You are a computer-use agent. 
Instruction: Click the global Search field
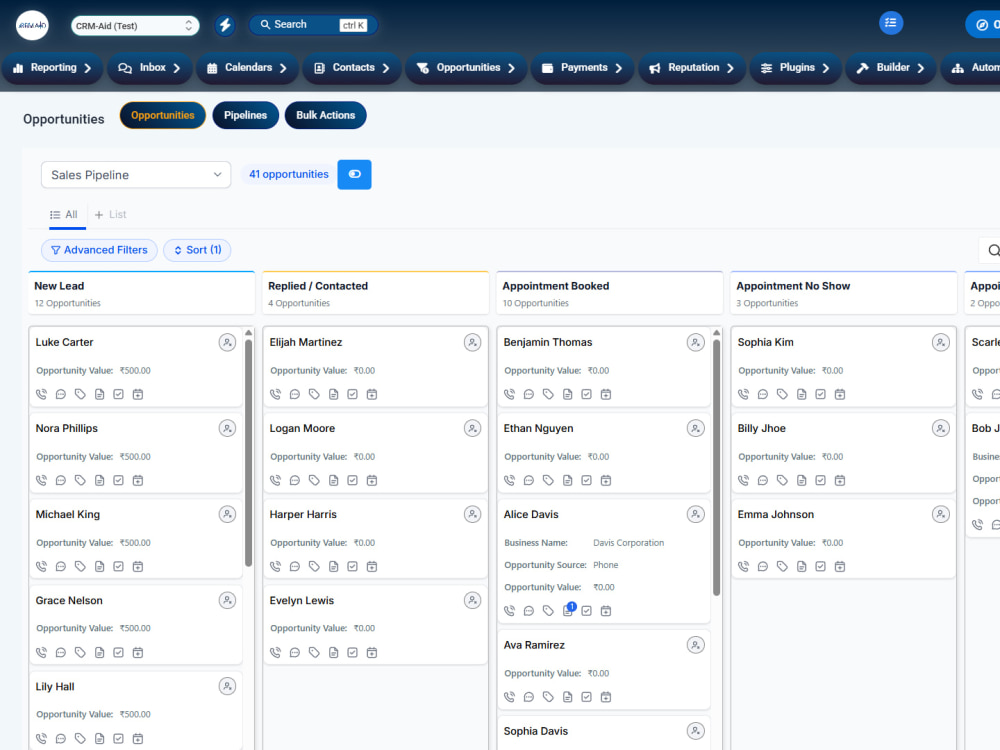[312, 25]
